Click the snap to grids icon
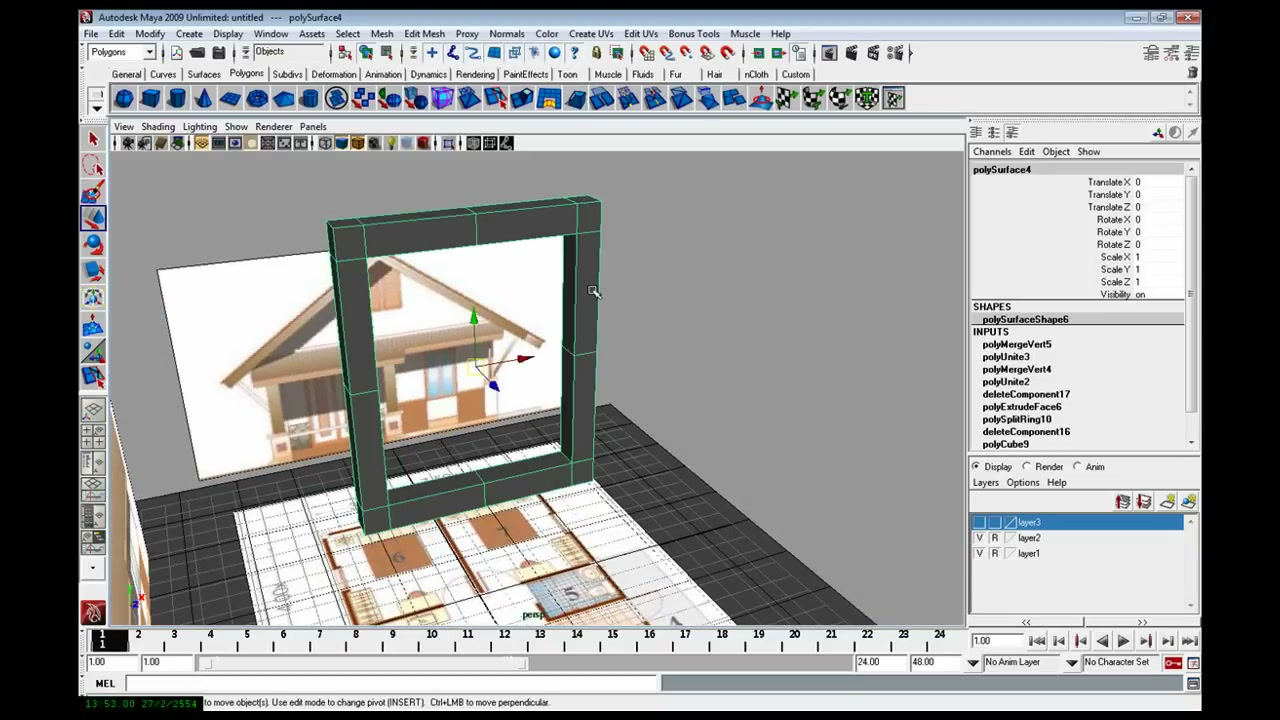1280x720 pixels. coord(646,53)
